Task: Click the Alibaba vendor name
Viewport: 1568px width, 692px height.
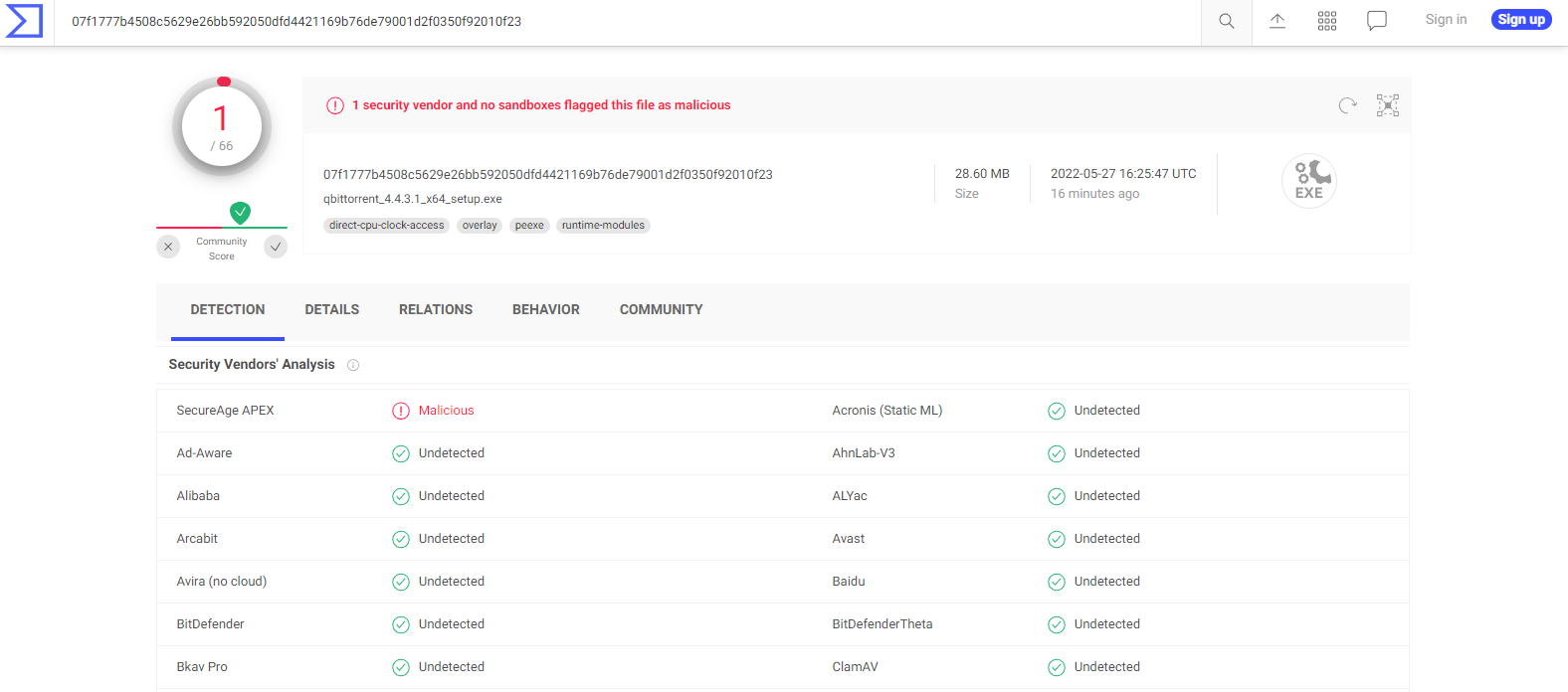Action: 199,496
